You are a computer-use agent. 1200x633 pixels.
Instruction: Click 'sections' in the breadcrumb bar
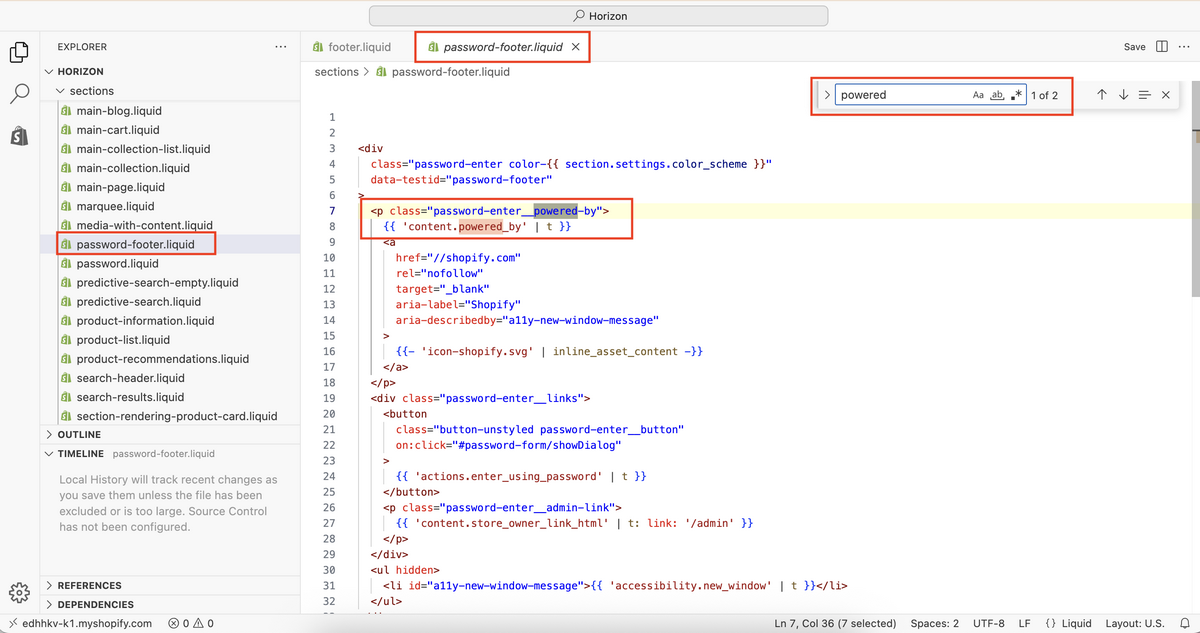[x=337, y=71]
